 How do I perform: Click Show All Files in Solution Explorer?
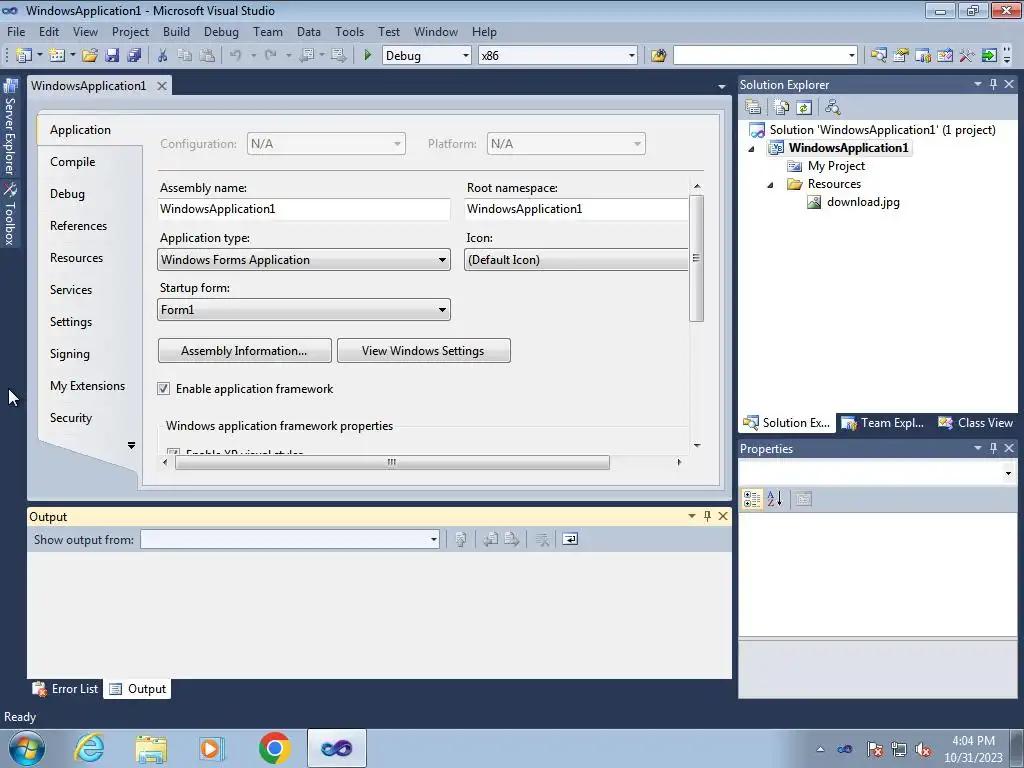(x=782, y=107)
